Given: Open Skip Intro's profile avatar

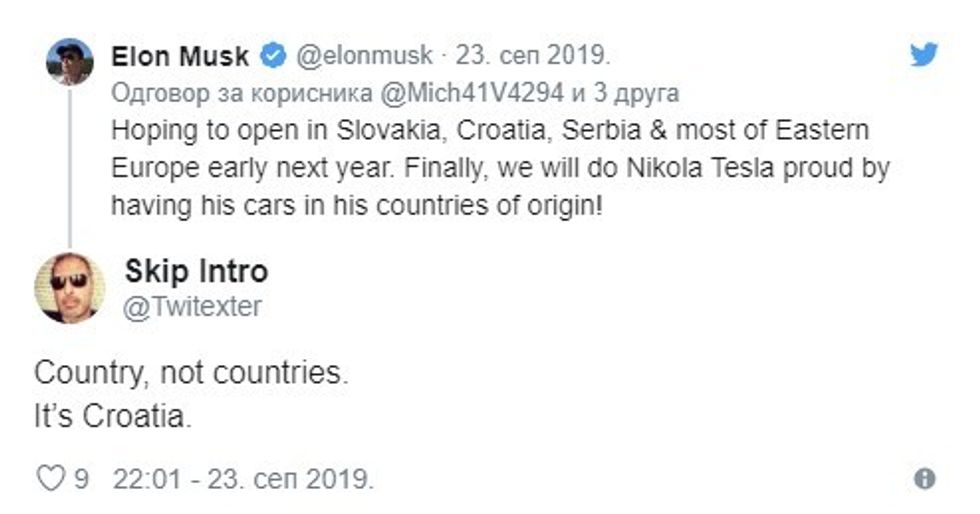Looking at the screenshot, I should (x=69, y=287).
